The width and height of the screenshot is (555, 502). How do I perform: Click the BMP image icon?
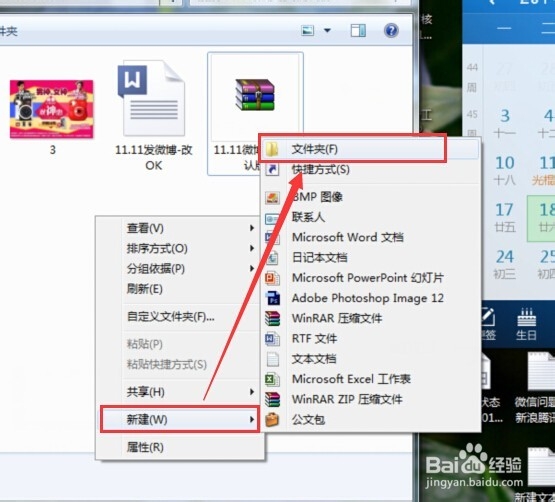272,198
